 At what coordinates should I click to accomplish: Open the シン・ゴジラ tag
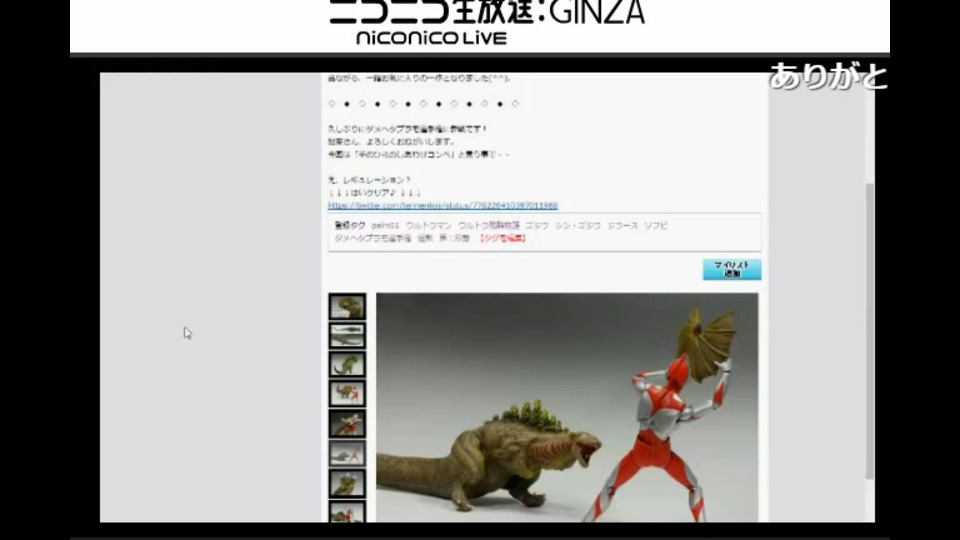577,225
